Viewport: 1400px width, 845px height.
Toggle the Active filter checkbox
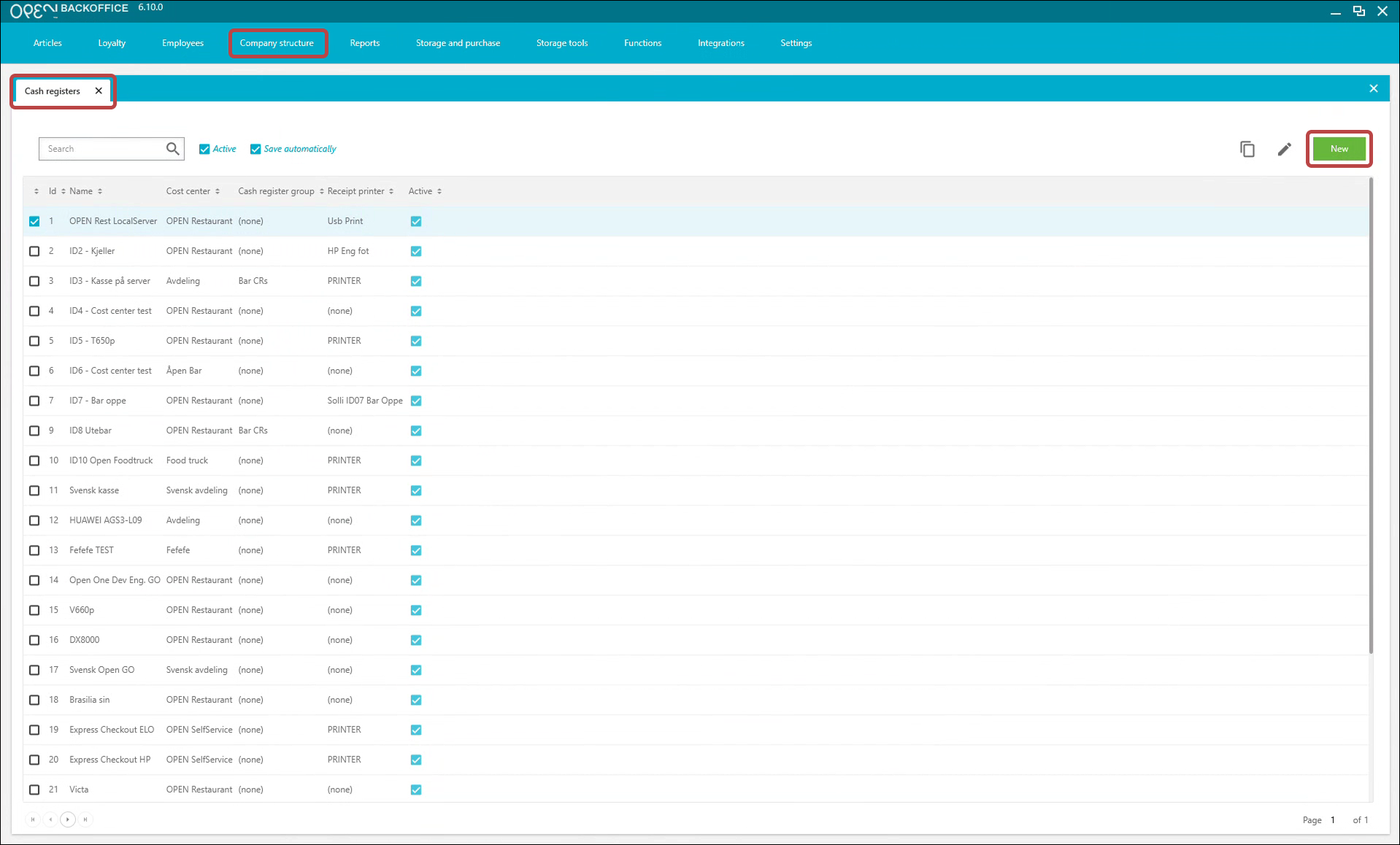[x=204, y=149]
